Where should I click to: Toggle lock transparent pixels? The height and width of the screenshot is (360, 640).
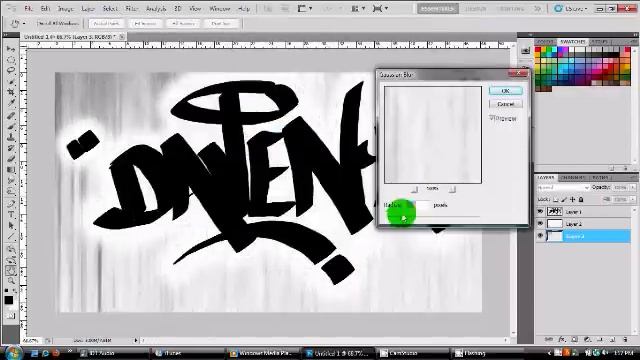click(x=556, y=200)
